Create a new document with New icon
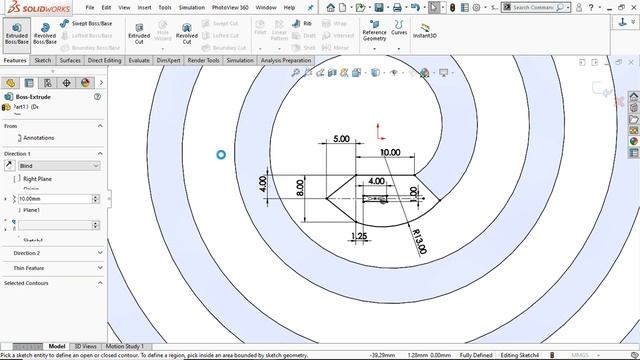 point(343,7)
